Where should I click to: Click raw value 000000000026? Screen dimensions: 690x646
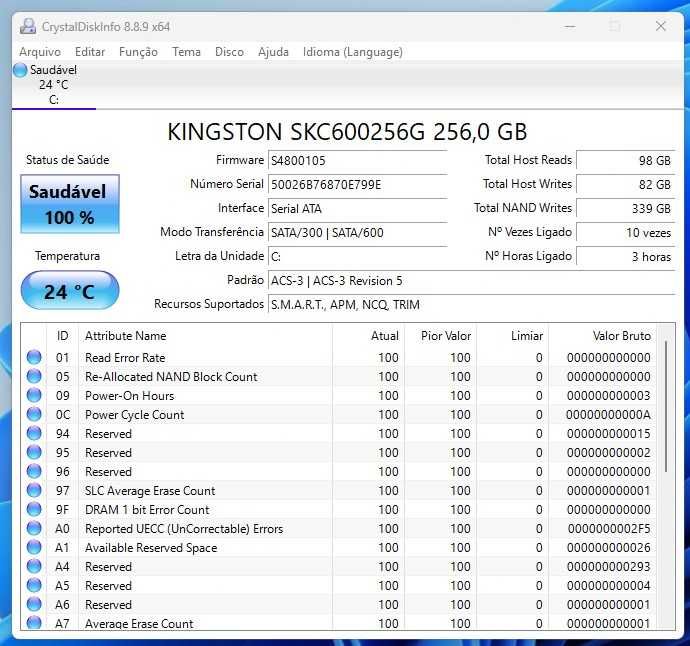(x=609, y=547)
